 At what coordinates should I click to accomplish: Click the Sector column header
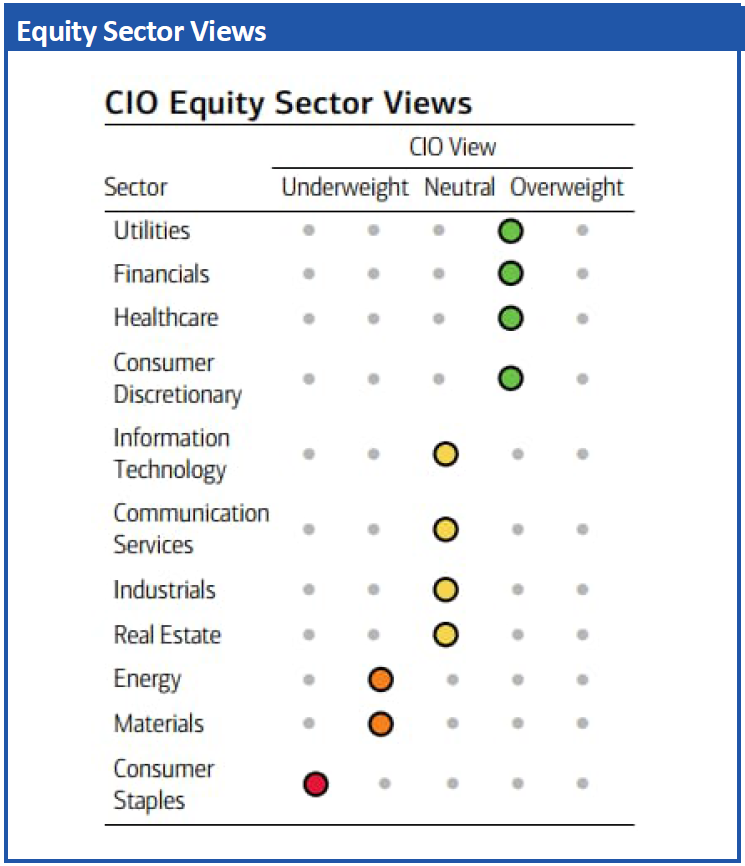tap(136, 188)
